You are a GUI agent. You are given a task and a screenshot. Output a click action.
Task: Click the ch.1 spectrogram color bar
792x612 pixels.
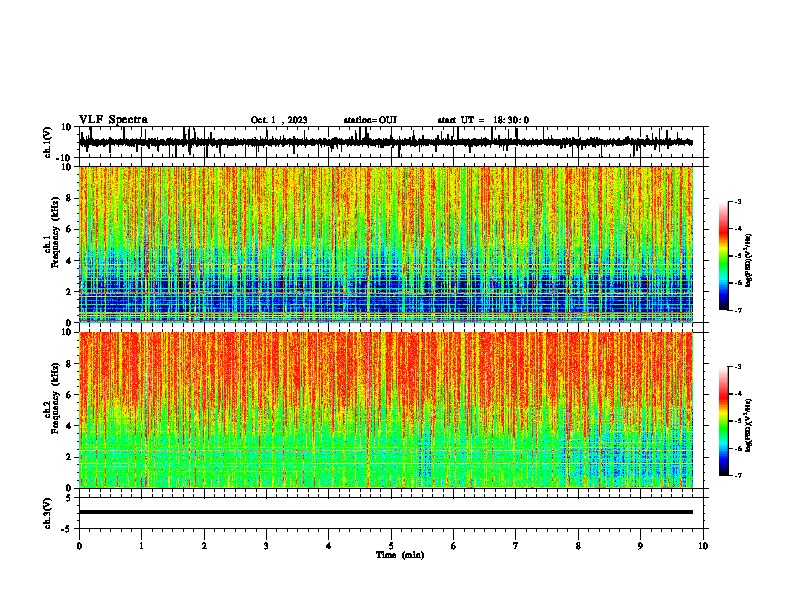[723, 256]
